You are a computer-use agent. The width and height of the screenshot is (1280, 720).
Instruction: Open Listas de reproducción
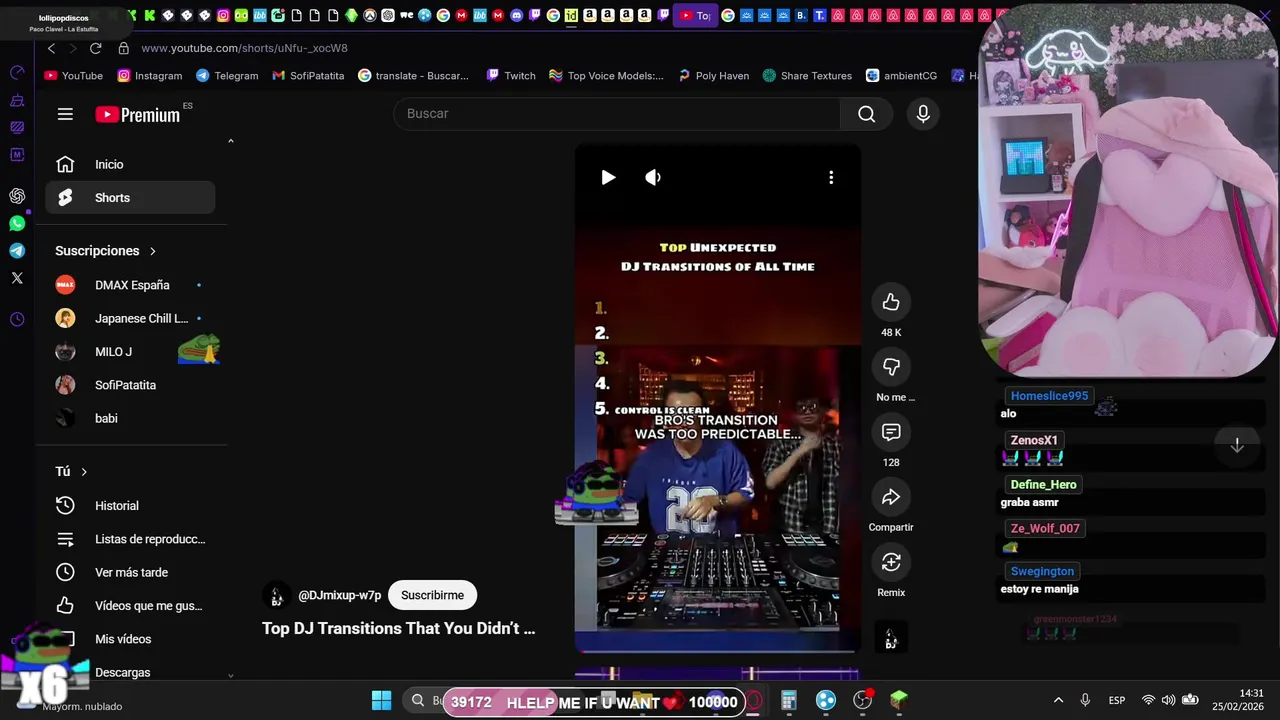[x=130, y=539]
